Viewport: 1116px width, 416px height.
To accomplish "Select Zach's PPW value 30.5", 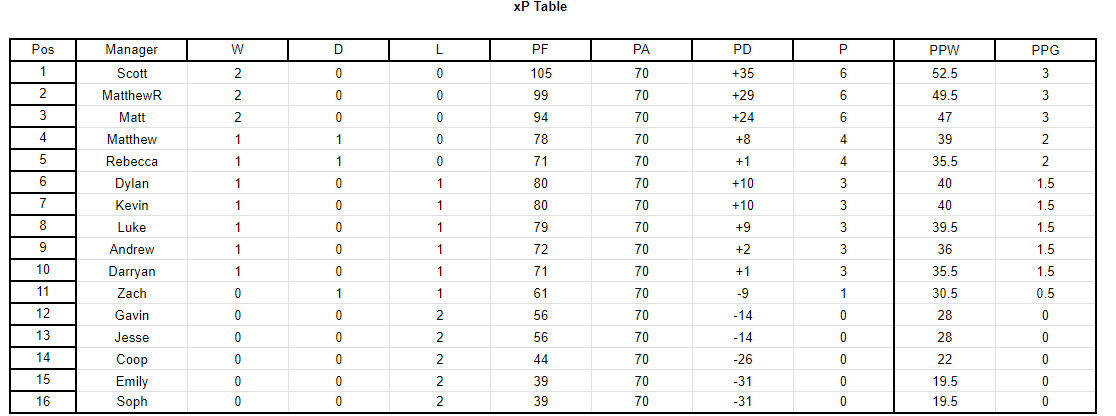I will point(944,293).
